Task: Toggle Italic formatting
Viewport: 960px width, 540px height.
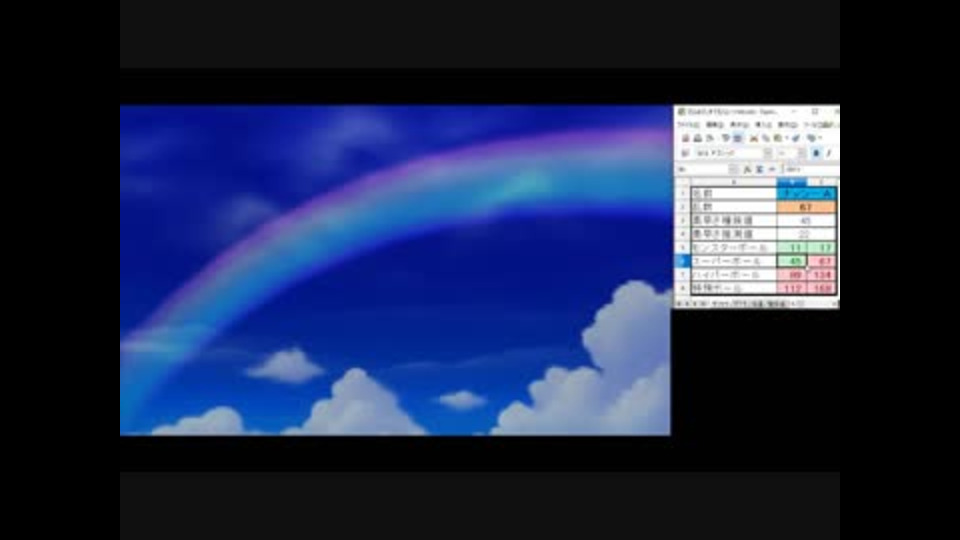Action: click(x=829, y=153)
